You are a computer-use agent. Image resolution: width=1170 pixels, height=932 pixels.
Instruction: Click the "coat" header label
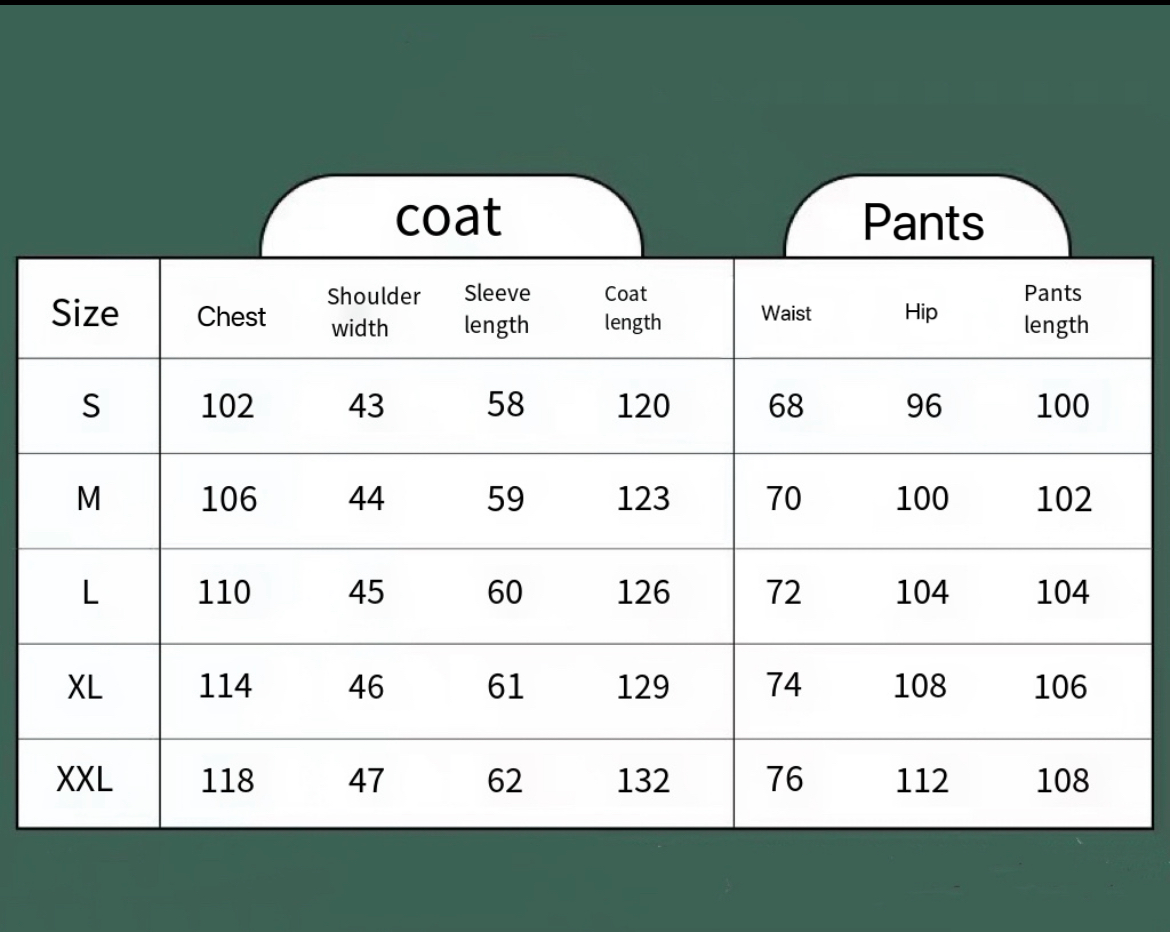[448, 217]
